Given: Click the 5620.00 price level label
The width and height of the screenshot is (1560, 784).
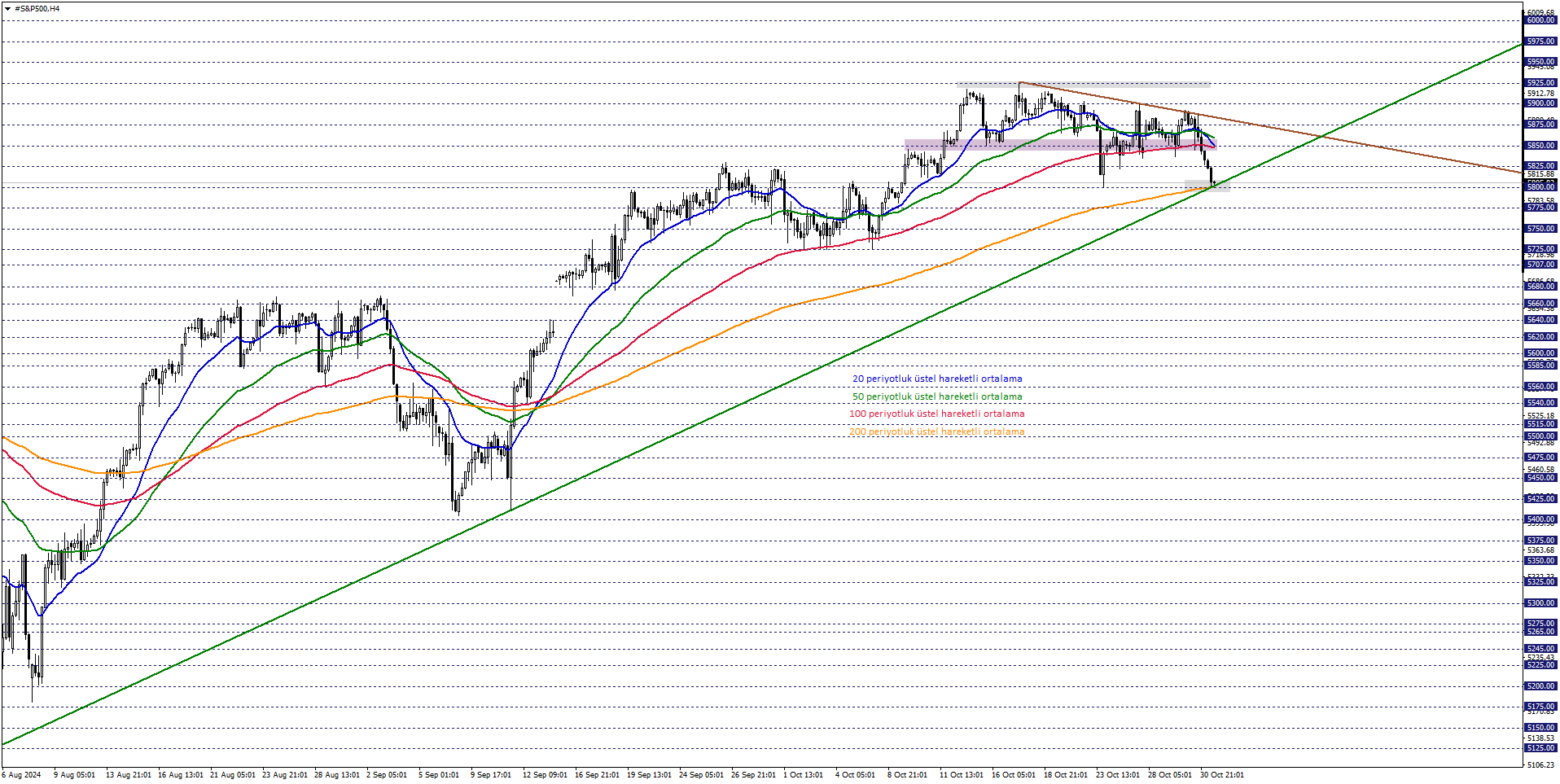Looking at the screenshot, I should (x=1540, y=337).
